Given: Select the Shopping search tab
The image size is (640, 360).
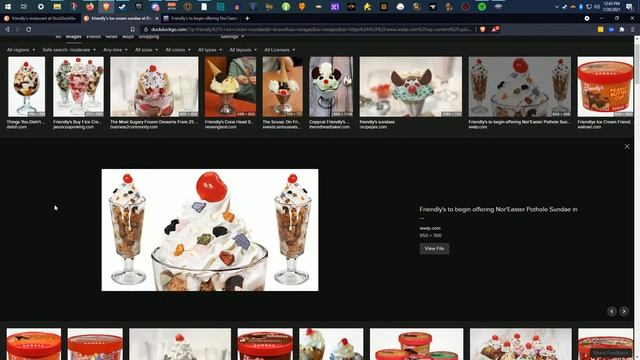Looking at the screenshot, I should 149,37.
